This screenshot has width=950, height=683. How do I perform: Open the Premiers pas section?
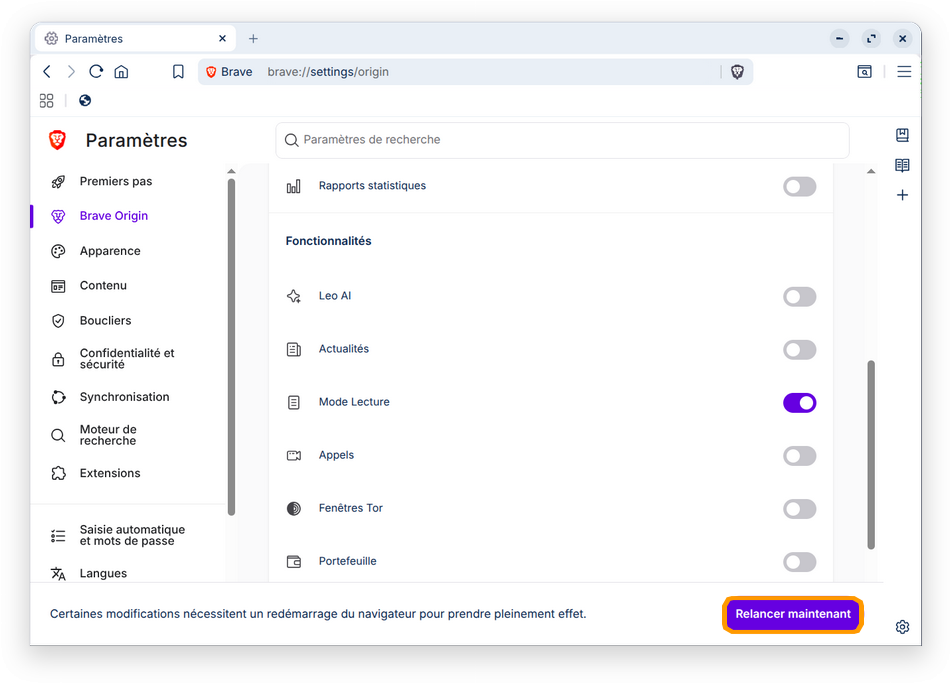coord(116,181)
